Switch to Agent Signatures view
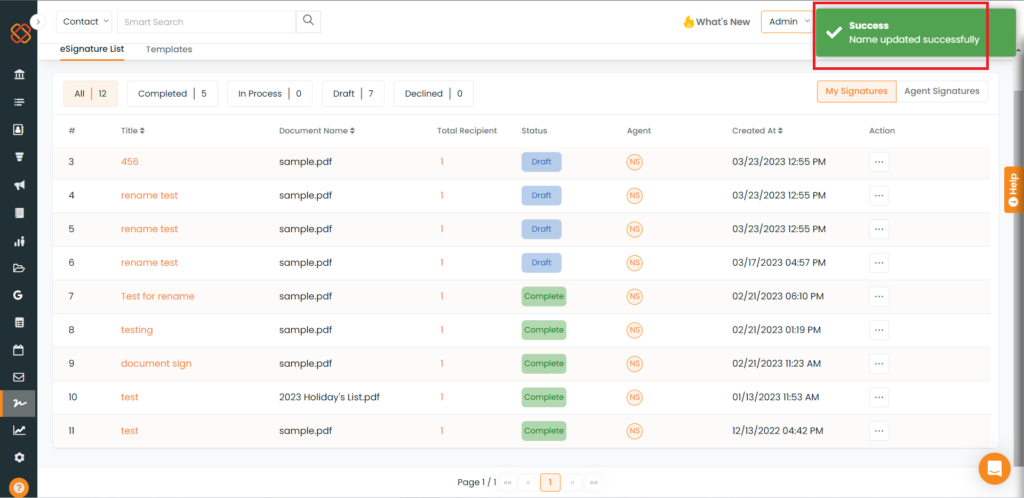The height and width of the screenshot is (498, 1024). (942, 91)
